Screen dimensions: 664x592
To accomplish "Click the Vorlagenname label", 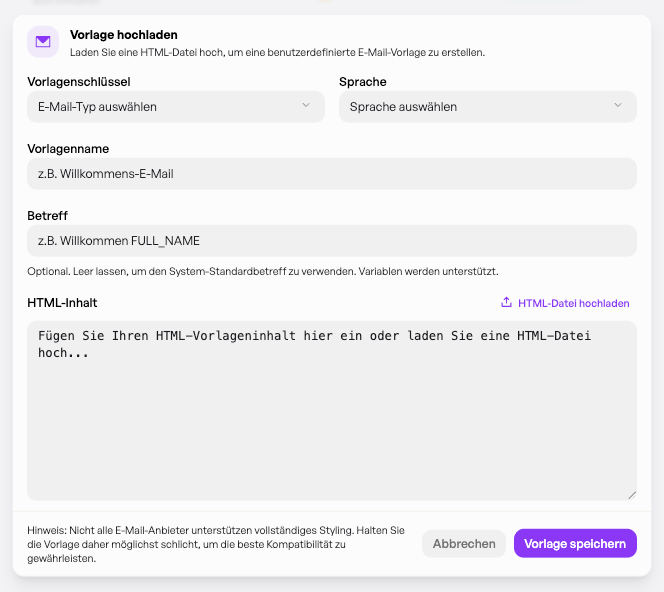I will (68, 149).
